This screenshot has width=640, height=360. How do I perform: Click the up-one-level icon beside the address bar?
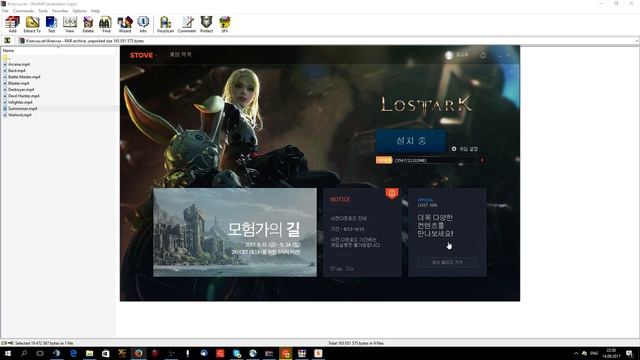point(7,40)
